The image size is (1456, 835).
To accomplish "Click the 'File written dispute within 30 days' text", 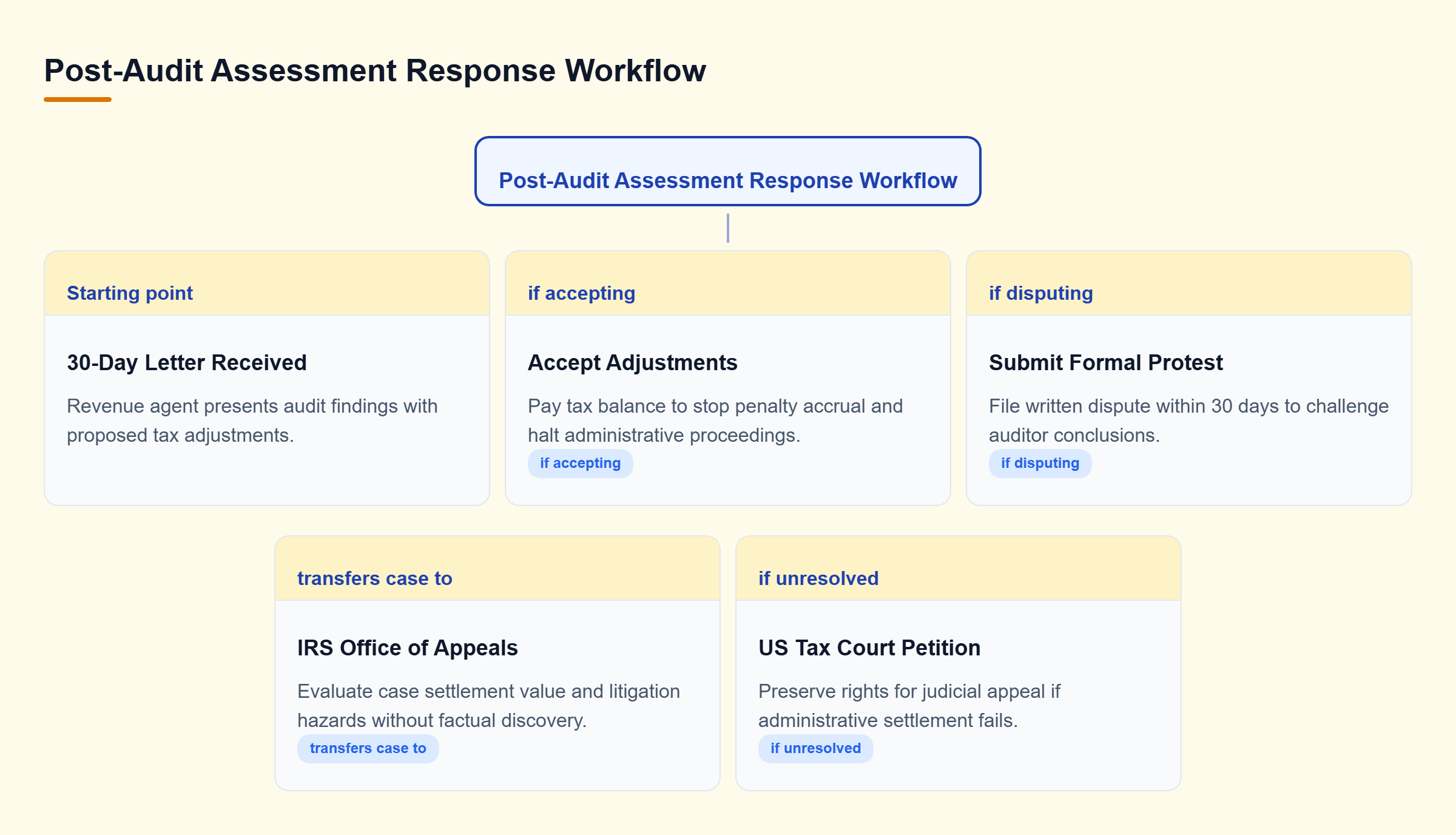I will (1189, 421).
